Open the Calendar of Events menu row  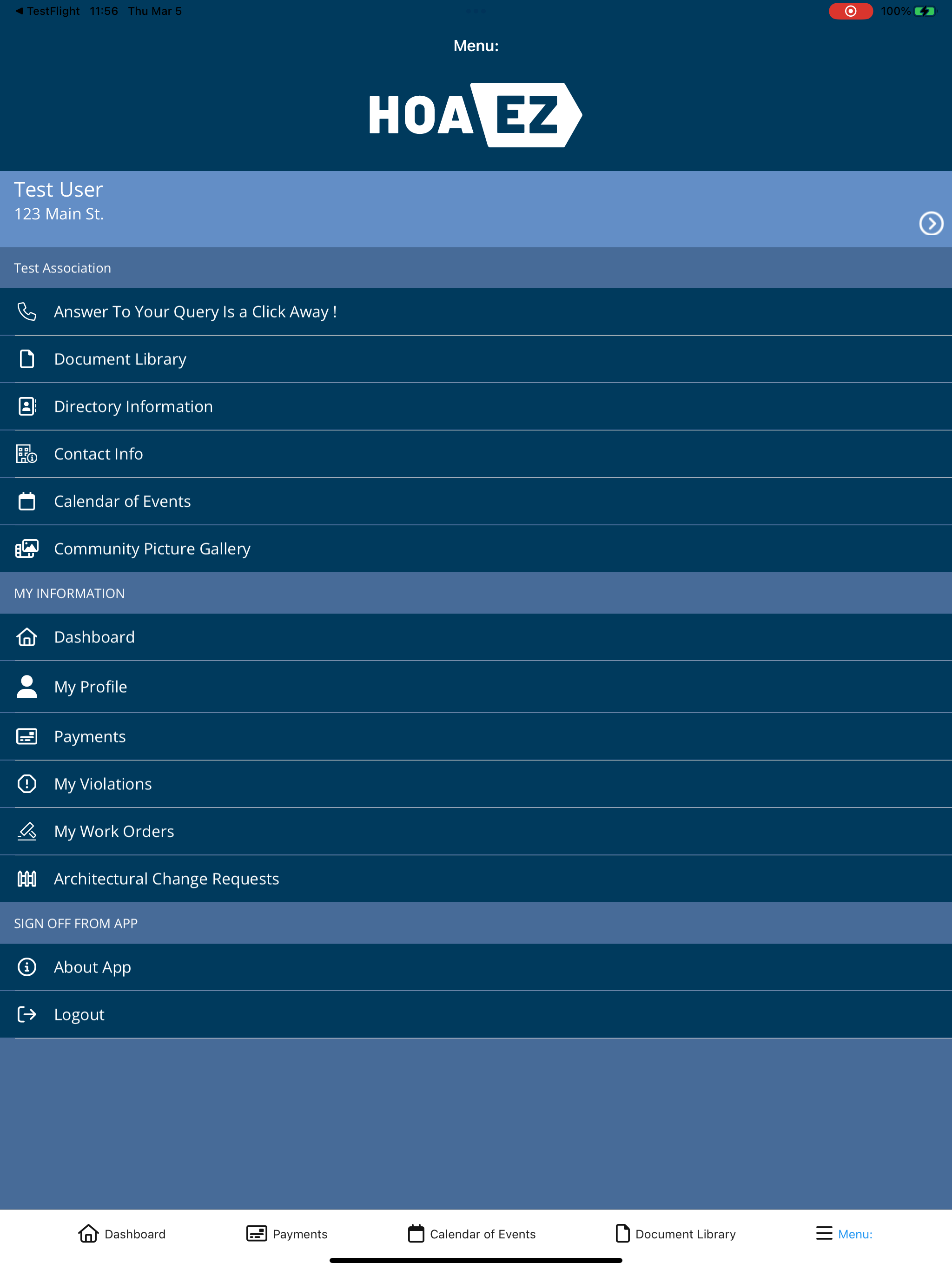tap(476, 501)
